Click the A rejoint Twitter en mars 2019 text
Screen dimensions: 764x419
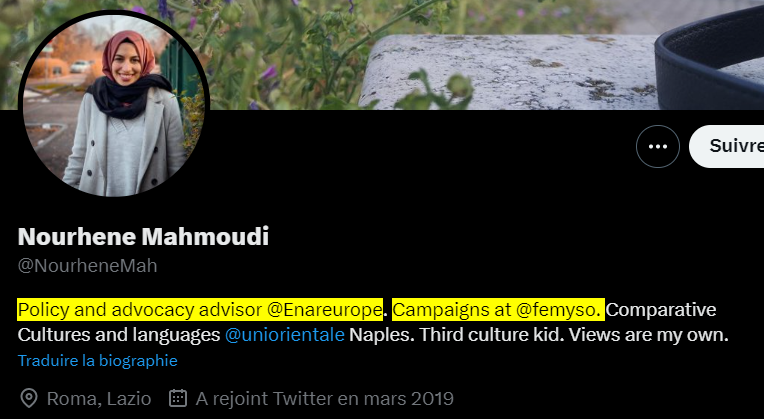pyautogui.click(x=325, y=399)
